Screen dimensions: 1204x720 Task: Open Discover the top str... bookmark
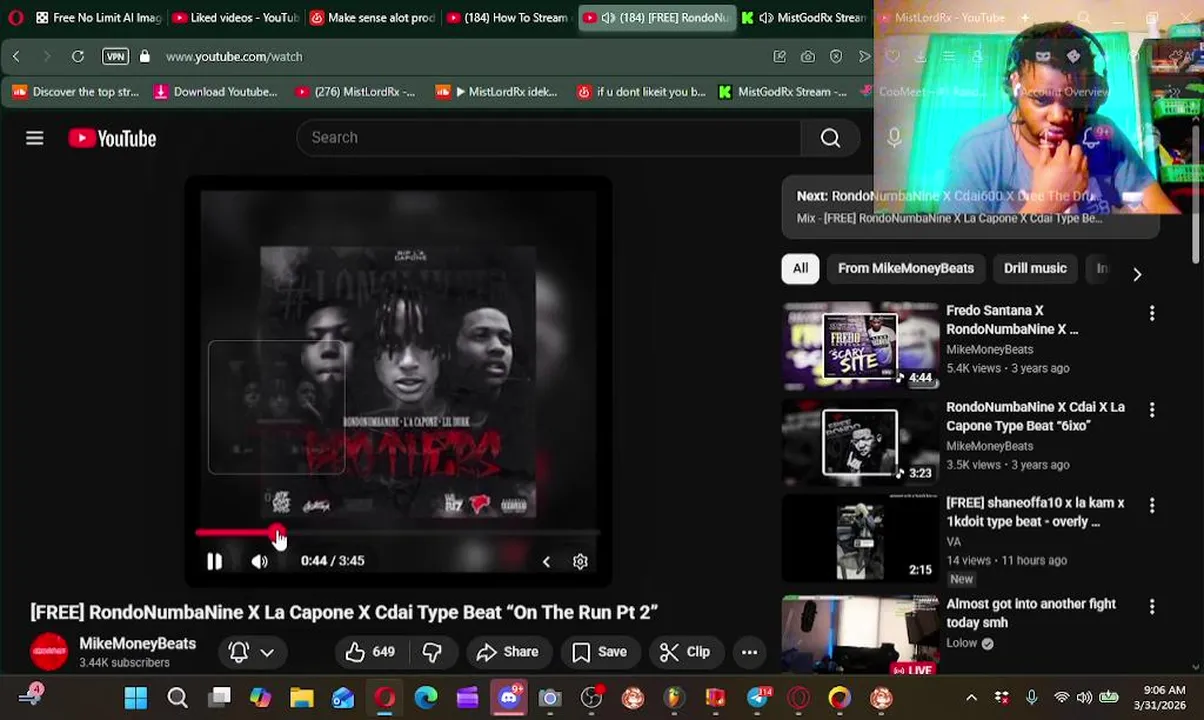(x=76, y=92)
